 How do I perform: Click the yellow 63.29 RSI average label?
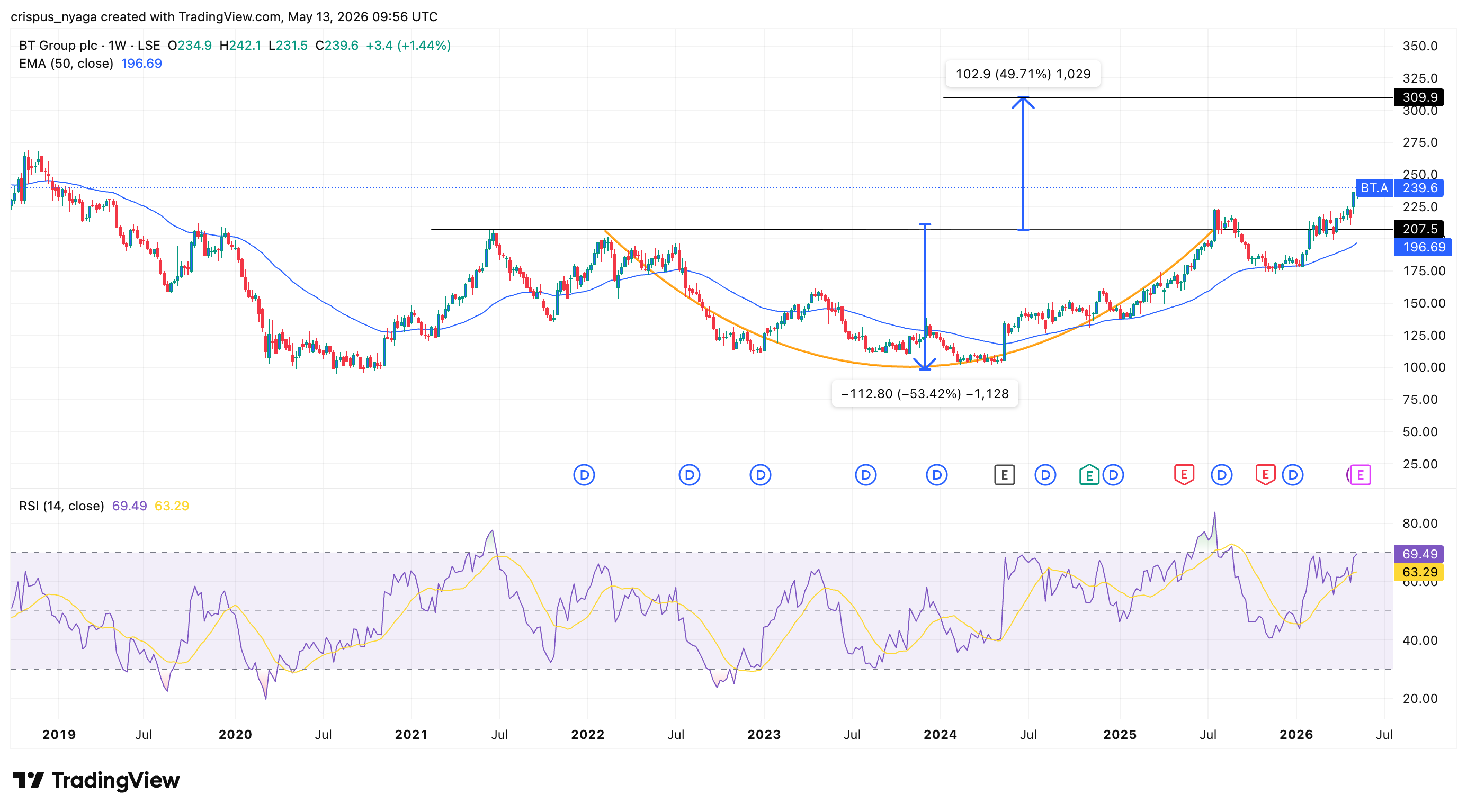[1419, 572]
